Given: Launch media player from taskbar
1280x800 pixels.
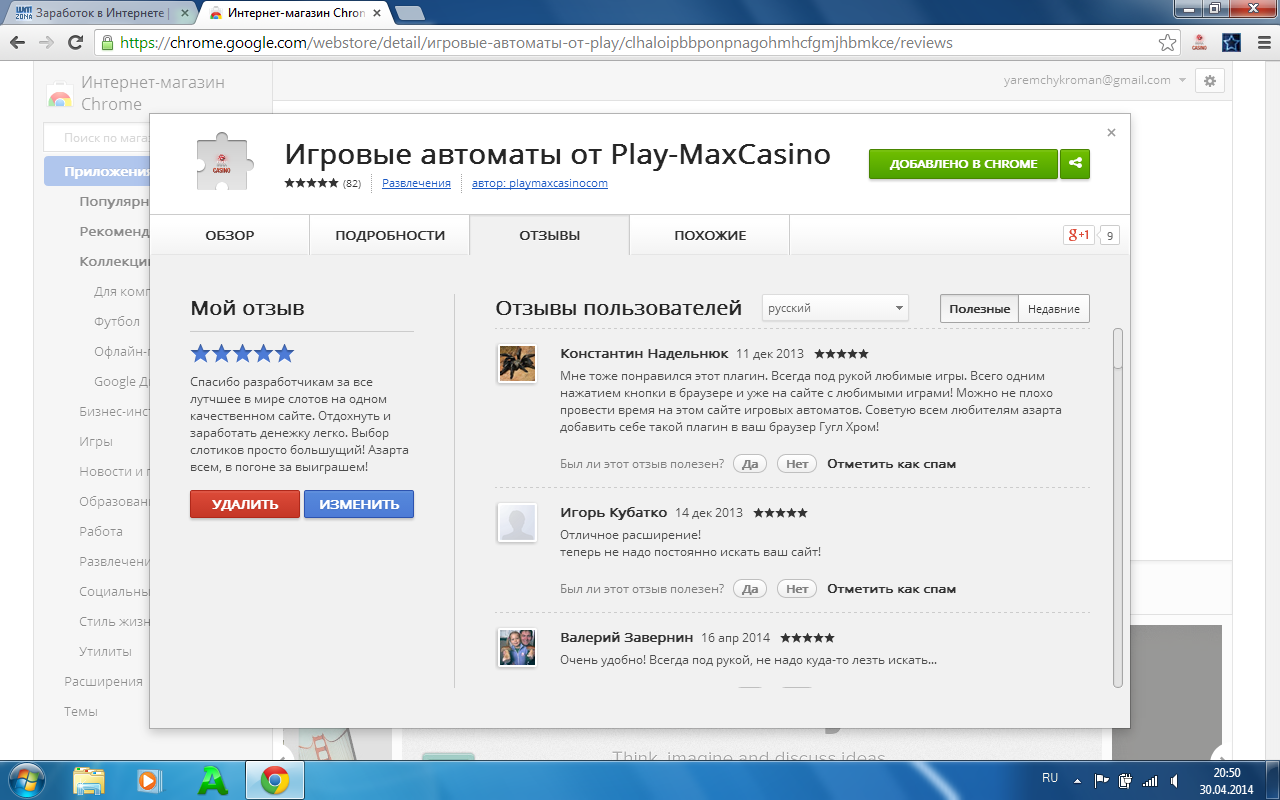Looking at the screenshot, I should click(149, 780).
